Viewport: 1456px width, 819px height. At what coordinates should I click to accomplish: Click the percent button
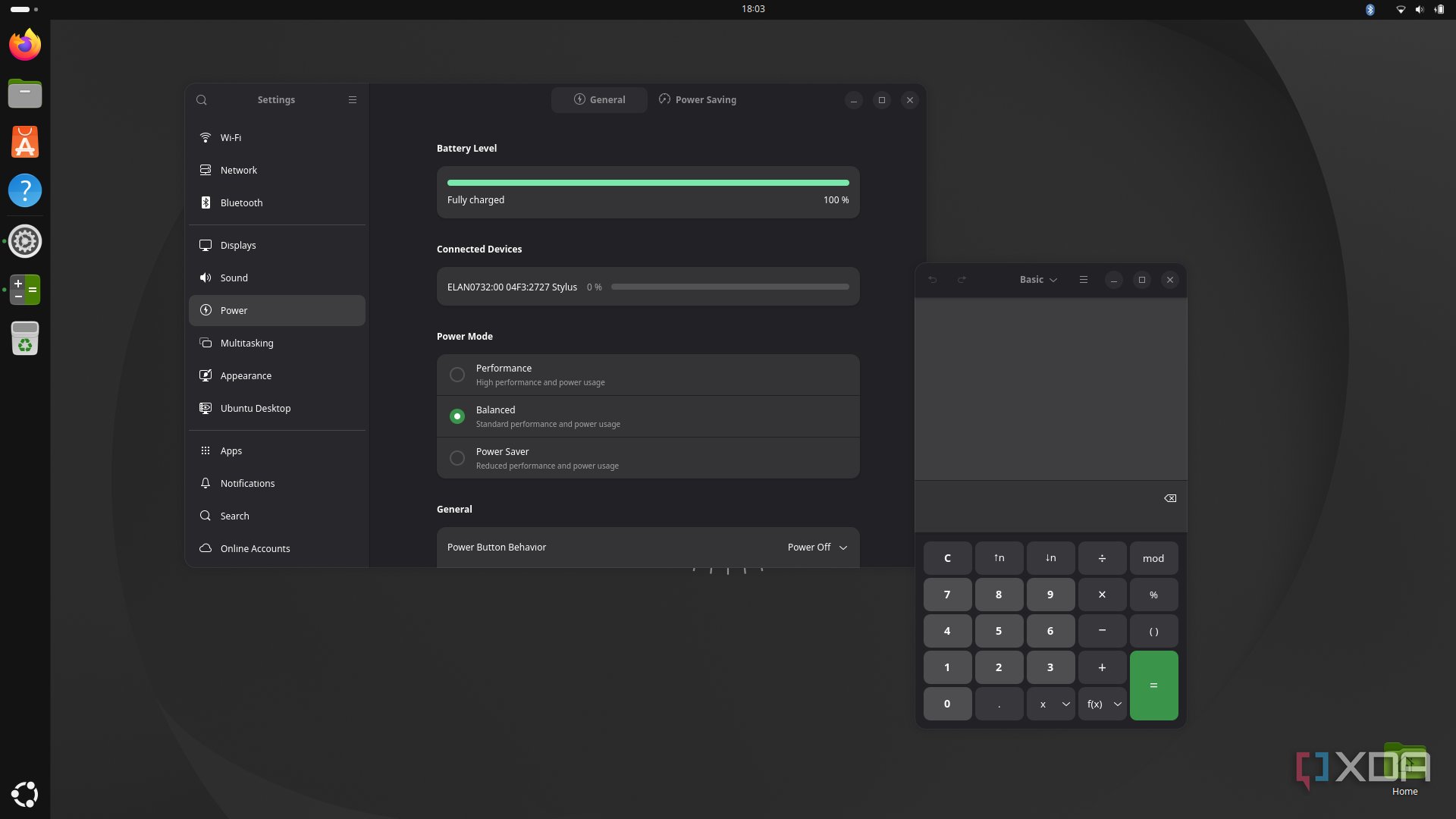click(x=1153, y=595)
